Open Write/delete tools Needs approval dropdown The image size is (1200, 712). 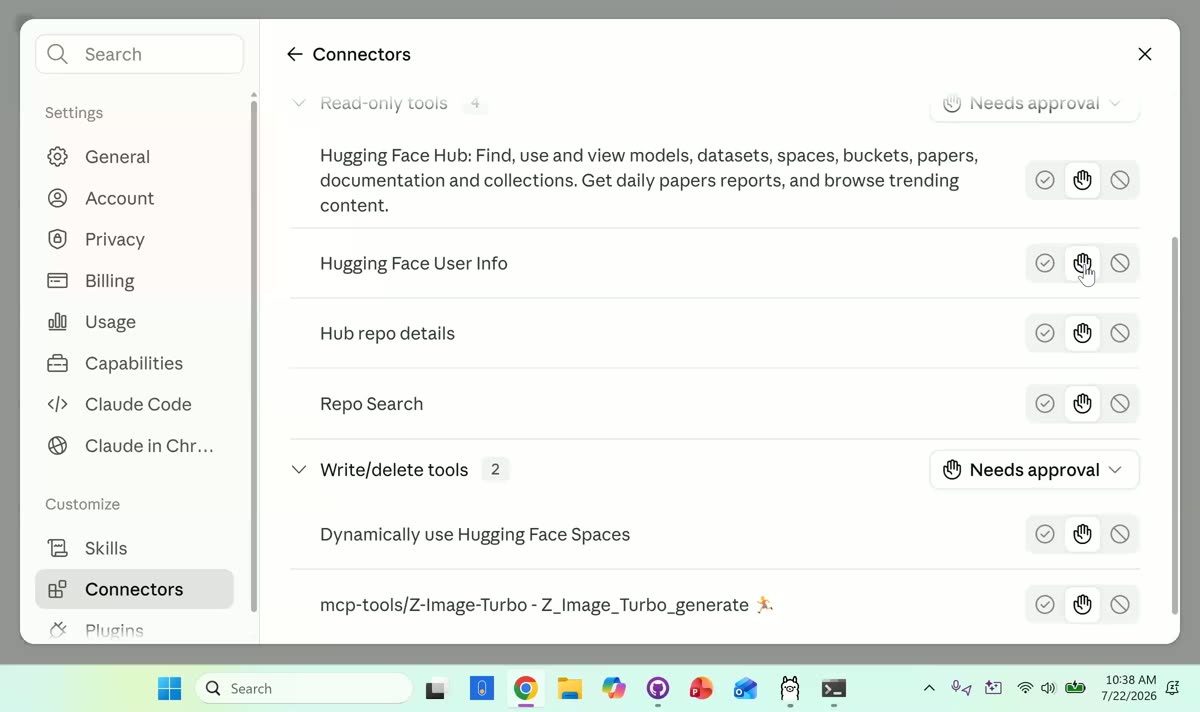coord(1034,470)
